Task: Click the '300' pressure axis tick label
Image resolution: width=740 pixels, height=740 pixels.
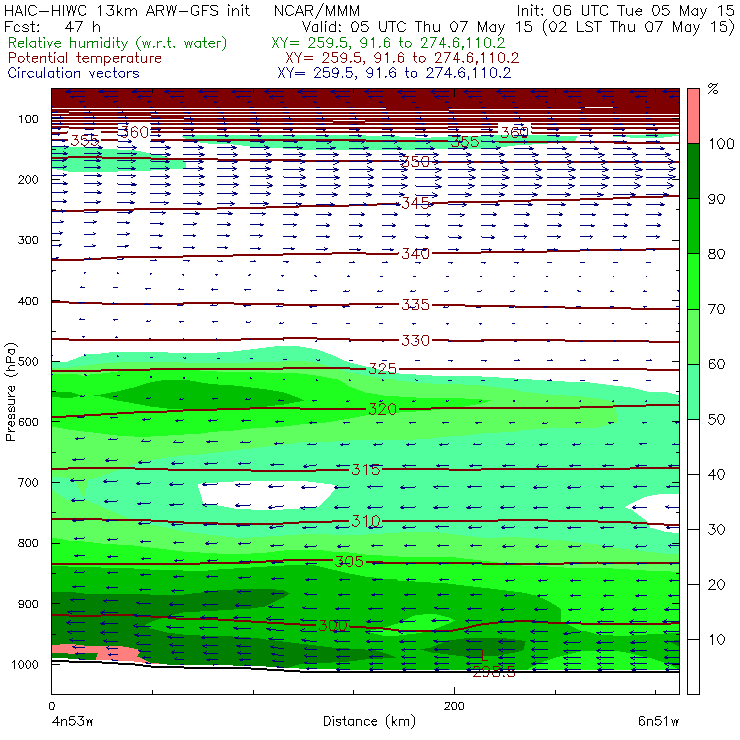Action: 28,240
